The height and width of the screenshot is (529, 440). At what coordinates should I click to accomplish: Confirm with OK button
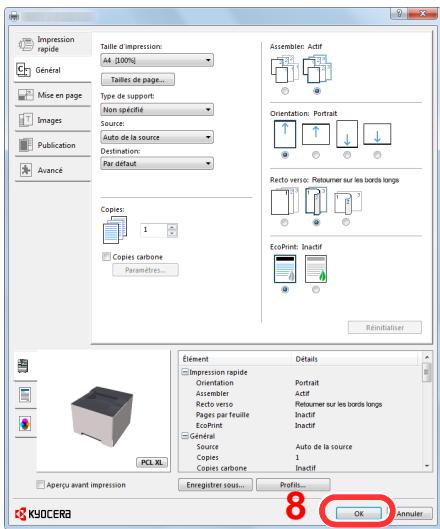click(359, 513)
